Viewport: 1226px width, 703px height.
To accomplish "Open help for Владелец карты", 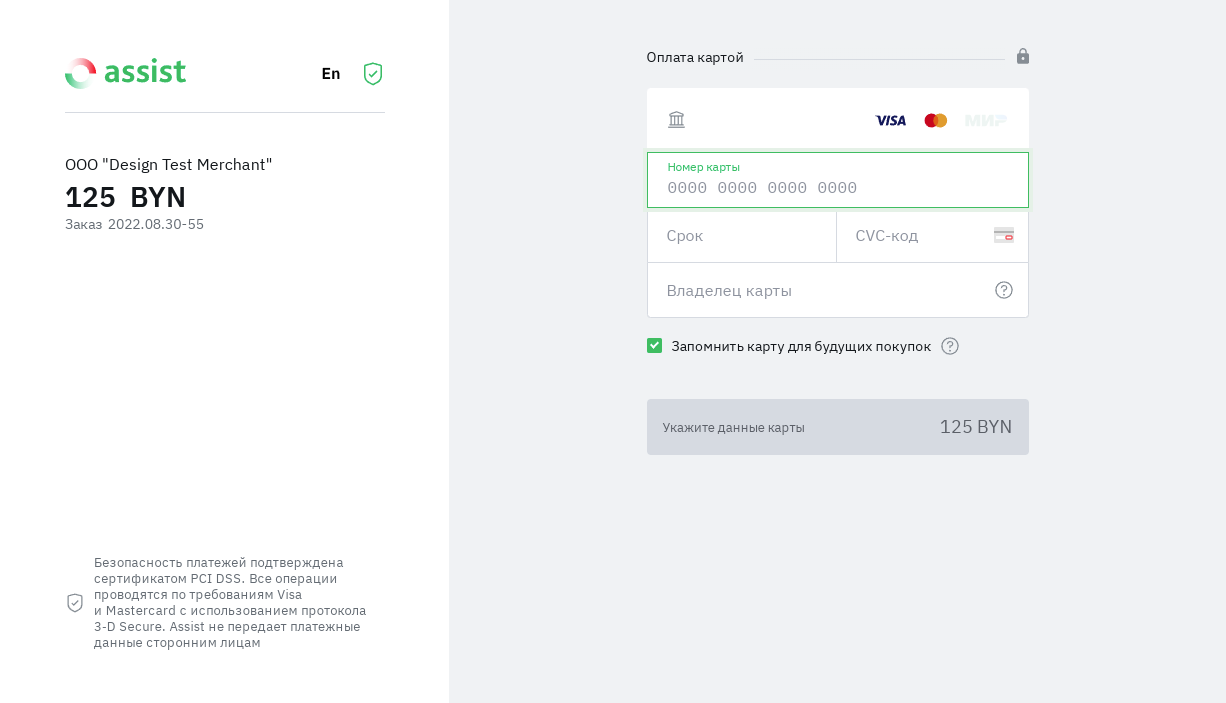I will click(1003, 290).
